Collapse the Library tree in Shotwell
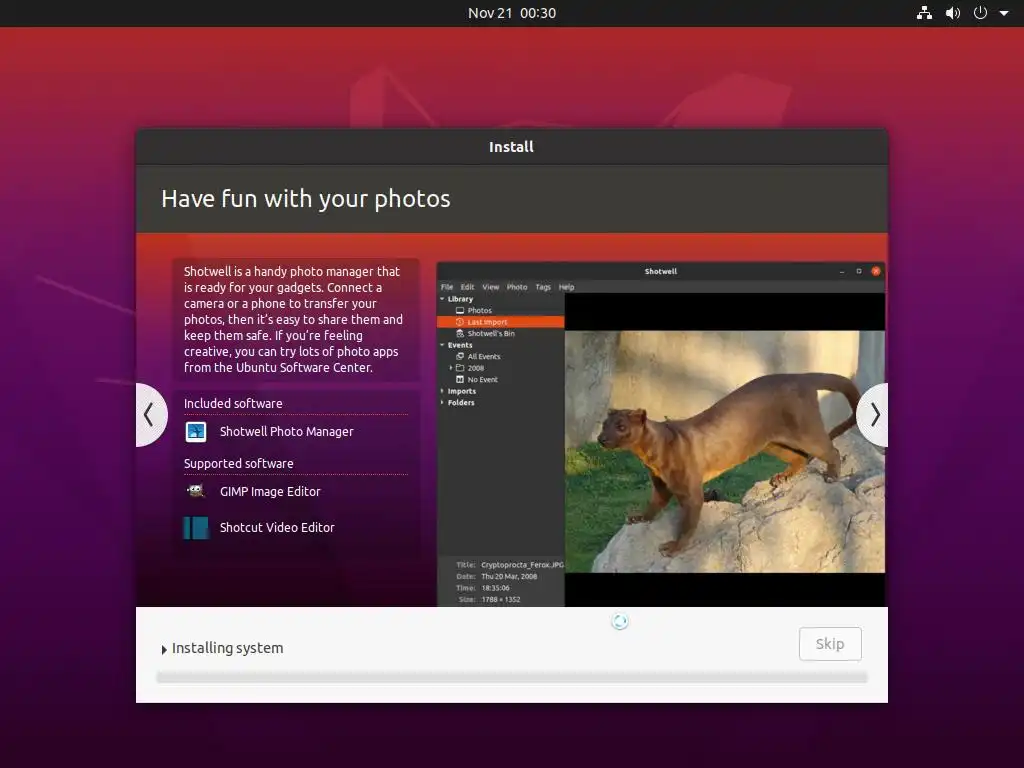The image size is (1024, 768). (x=442, y=299)
